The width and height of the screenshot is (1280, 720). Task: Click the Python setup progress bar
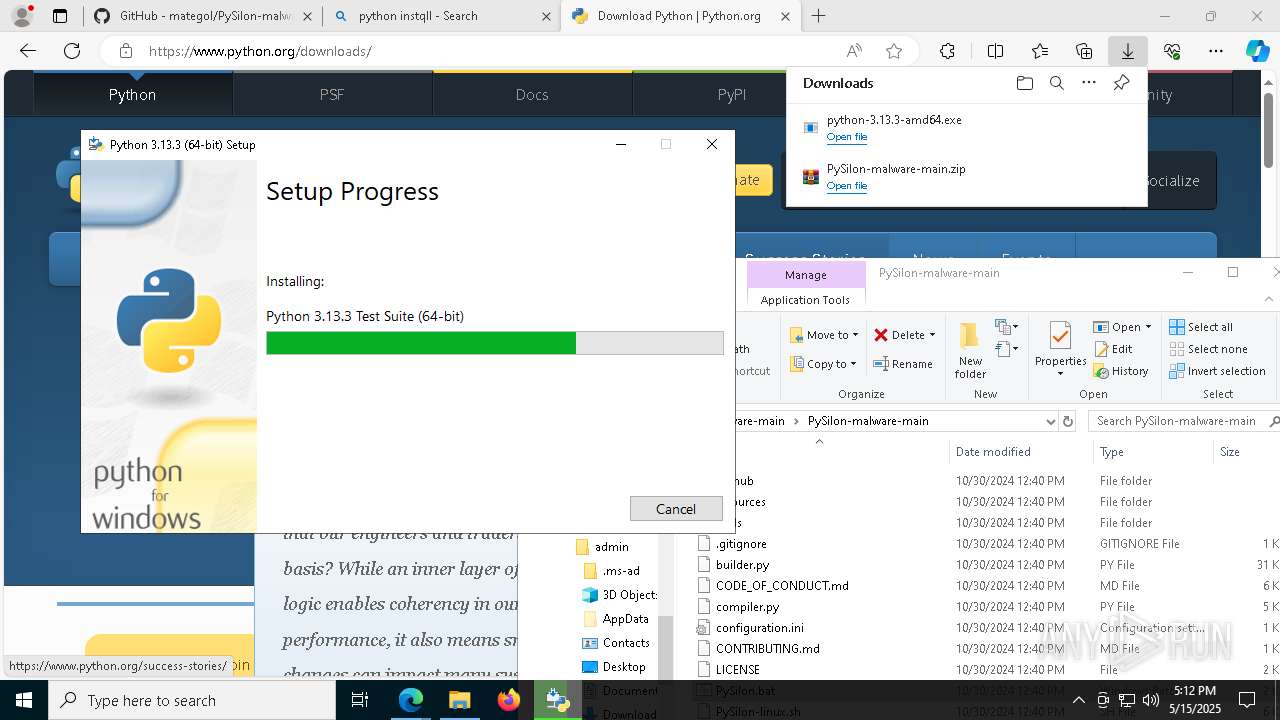click(494, 343)
